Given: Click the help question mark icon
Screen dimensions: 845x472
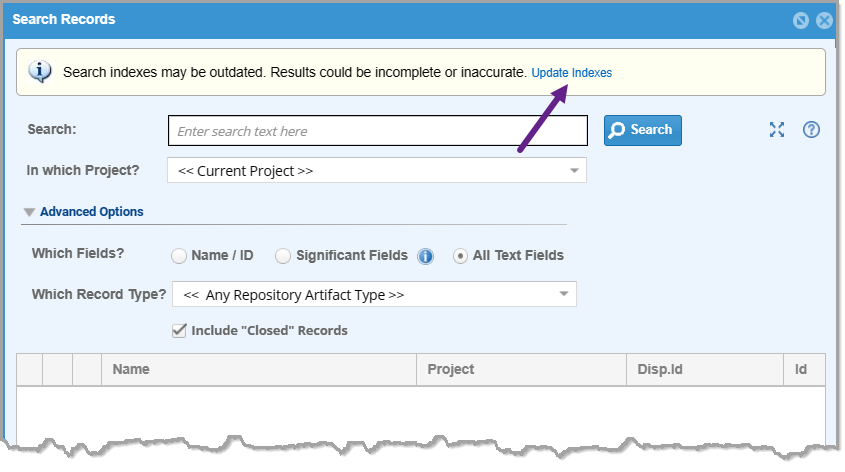Looking at the screenshot, I should pyautogui.click(x=811, y=130).
